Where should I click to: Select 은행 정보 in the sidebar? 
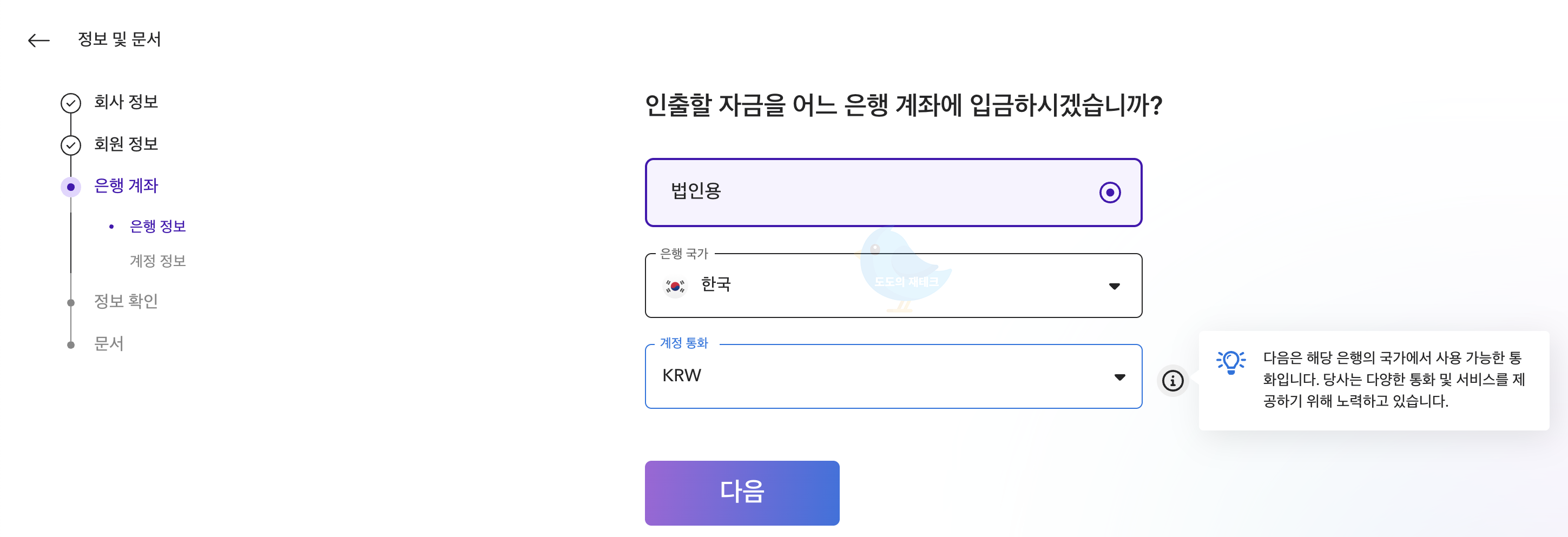(157, 226)
